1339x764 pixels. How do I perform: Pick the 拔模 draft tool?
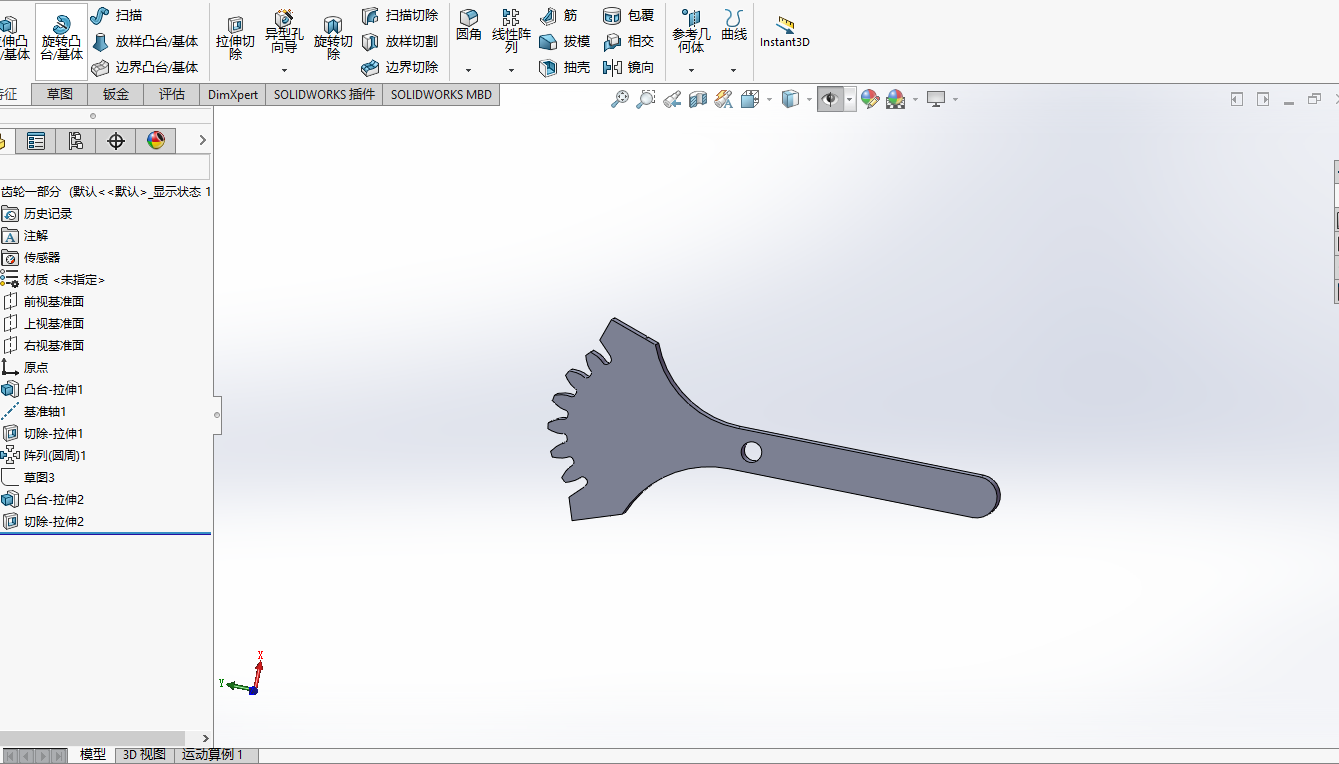pos(565,41)
